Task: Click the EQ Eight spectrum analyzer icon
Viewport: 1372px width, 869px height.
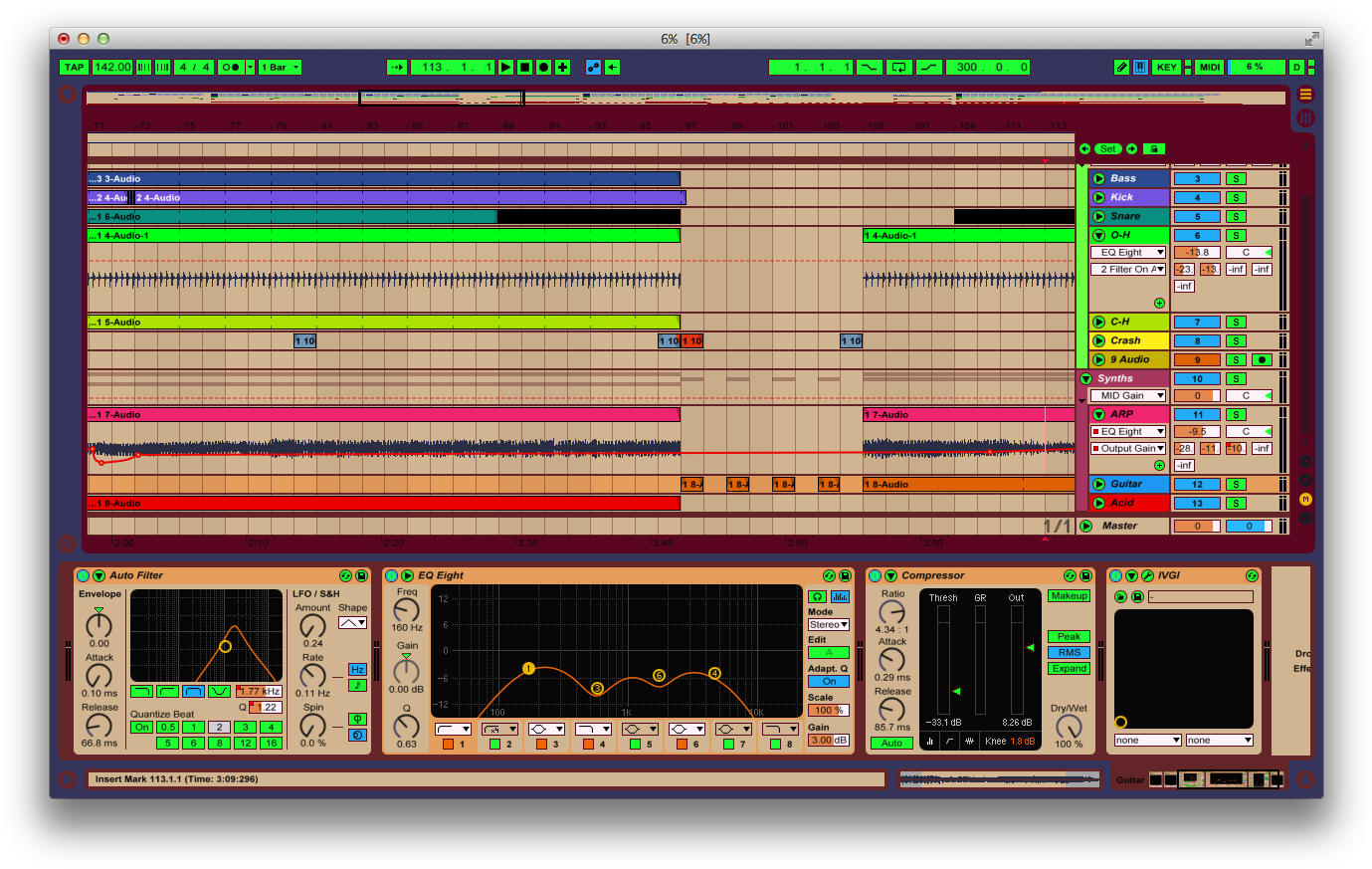Action: tap(841, 596)
